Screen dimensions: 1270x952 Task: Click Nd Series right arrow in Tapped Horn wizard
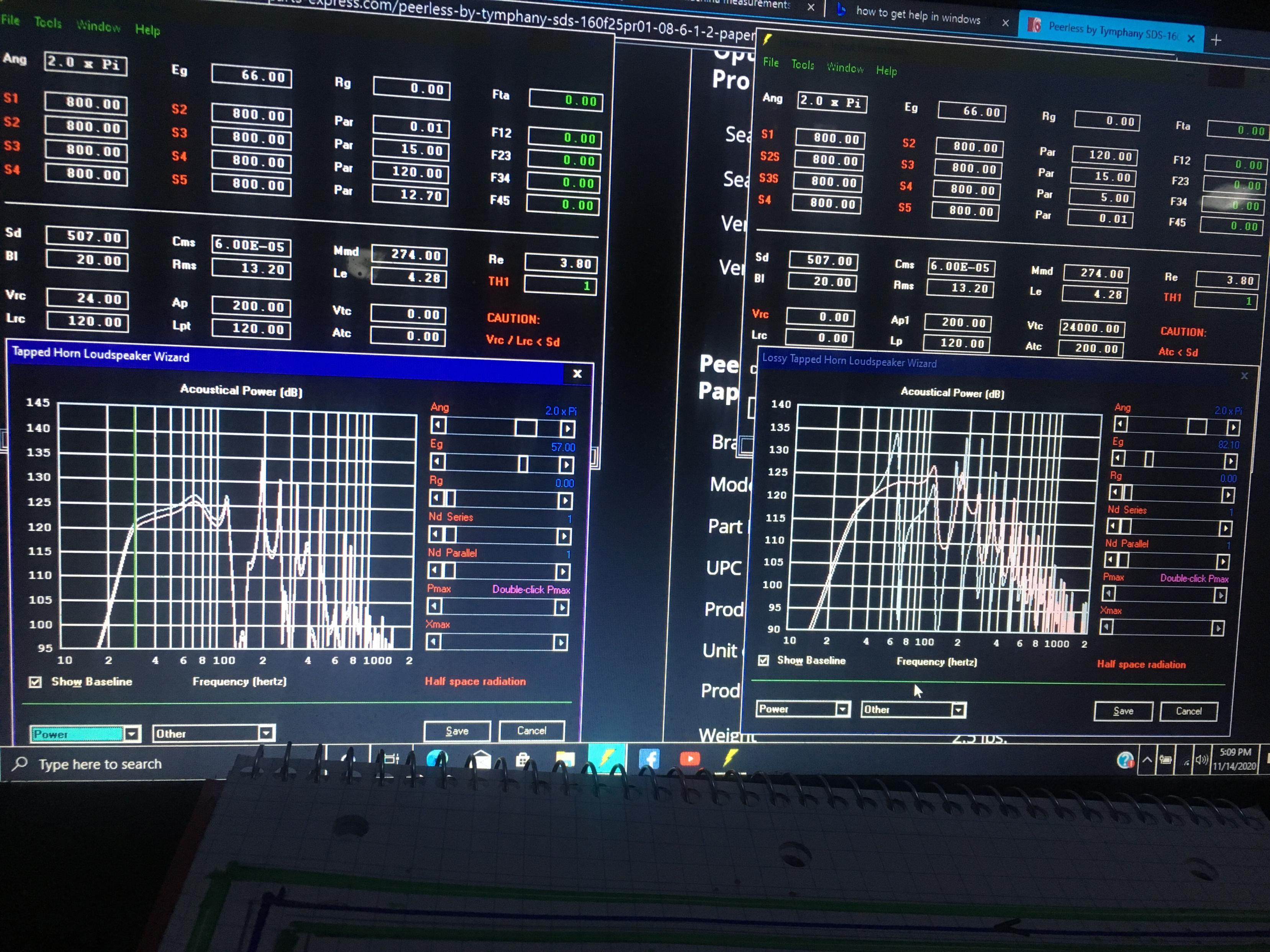(x=564, y=536)
